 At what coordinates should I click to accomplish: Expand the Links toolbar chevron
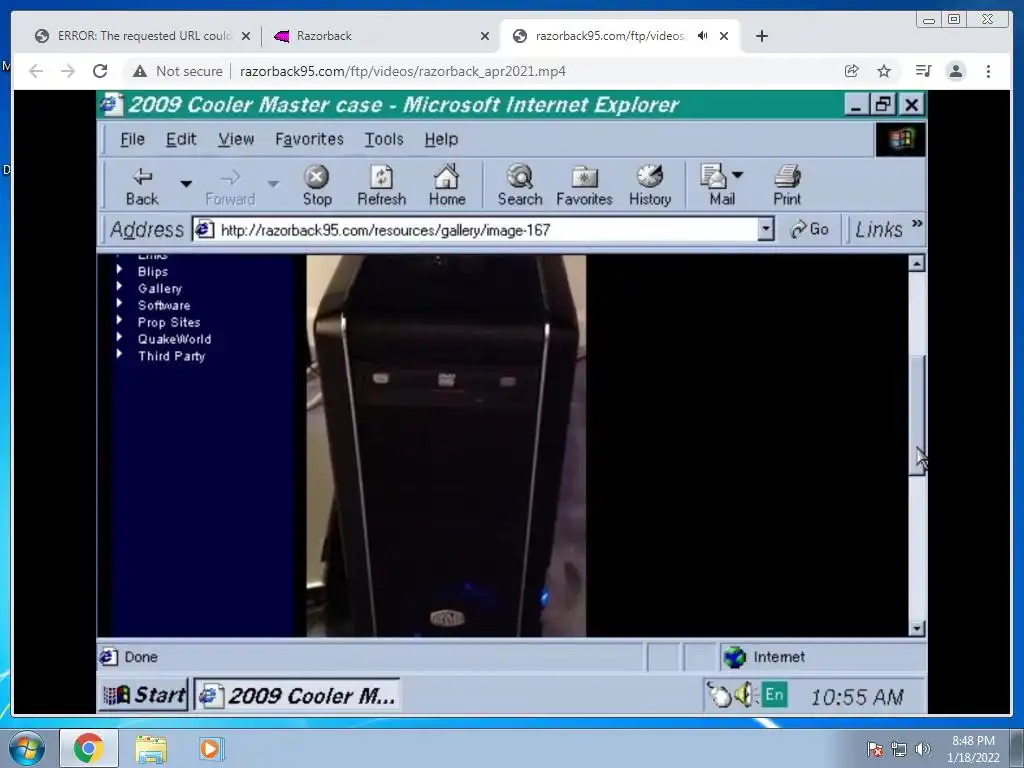click(917, 224)
